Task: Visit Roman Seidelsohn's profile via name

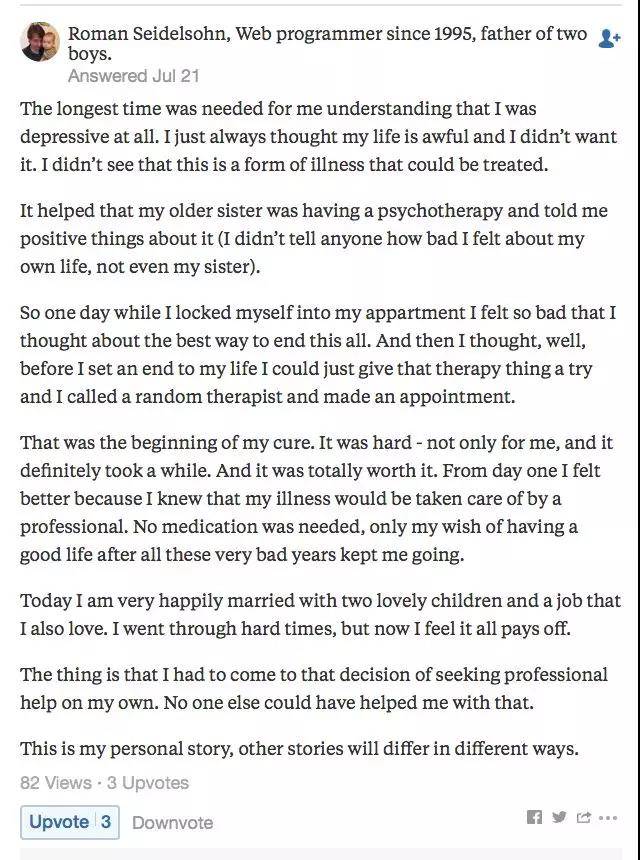Action: point(149,34)
